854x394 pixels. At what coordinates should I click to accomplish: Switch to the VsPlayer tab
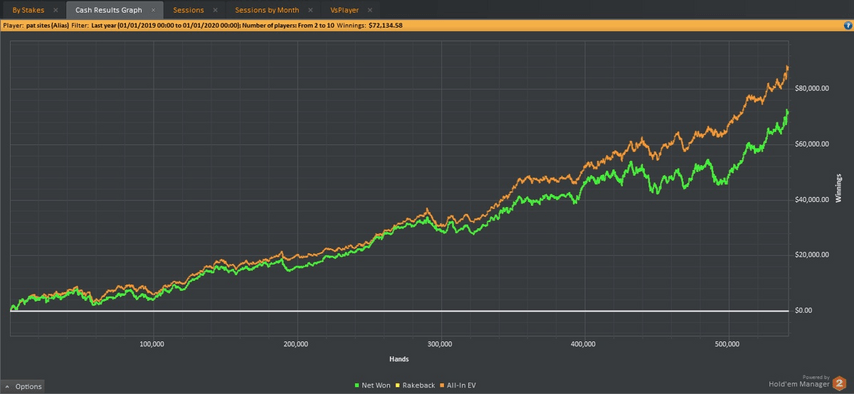pos(344,10)
